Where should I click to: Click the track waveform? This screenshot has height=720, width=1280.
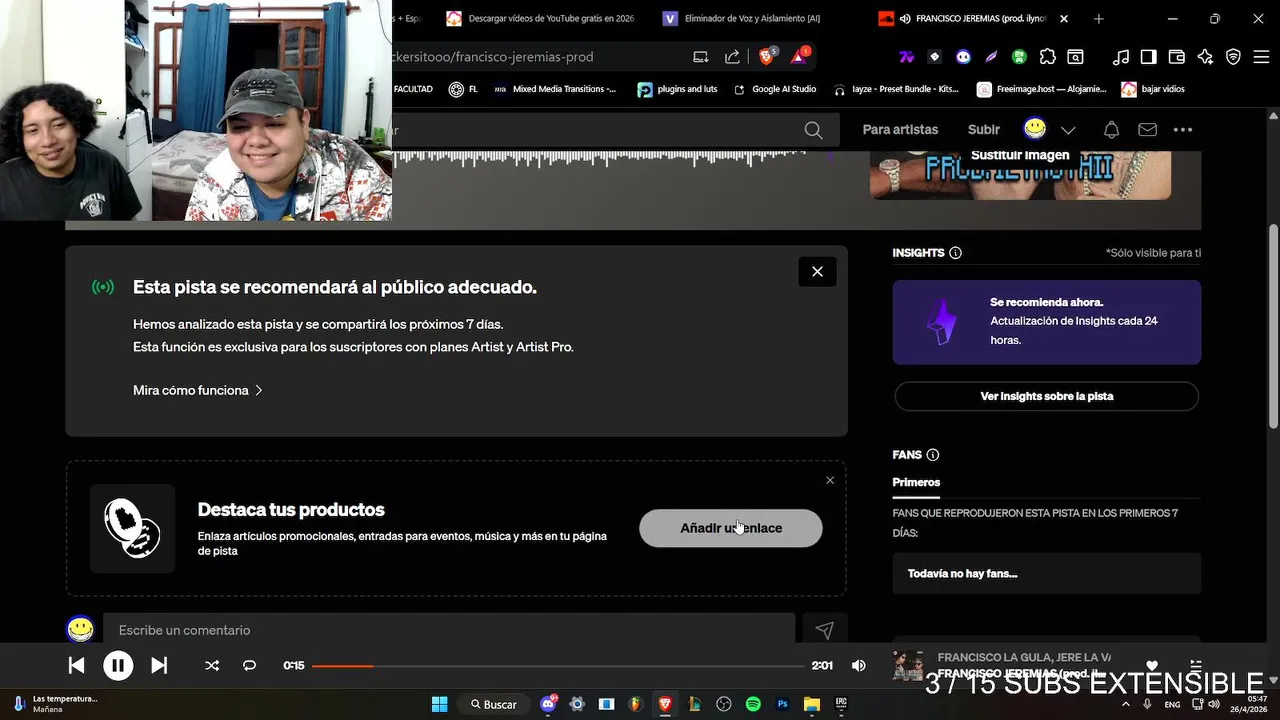600,157
